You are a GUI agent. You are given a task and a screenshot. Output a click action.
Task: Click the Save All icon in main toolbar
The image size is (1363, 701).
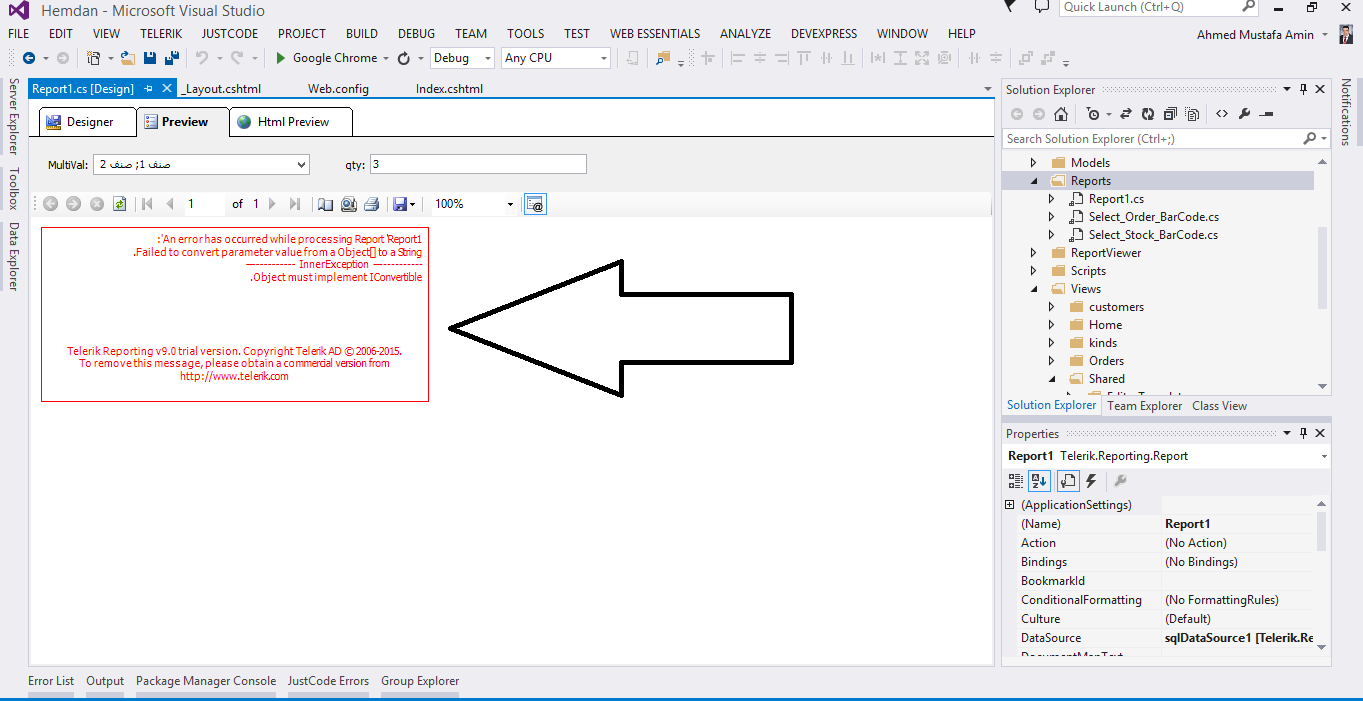[x=172, y=58]
